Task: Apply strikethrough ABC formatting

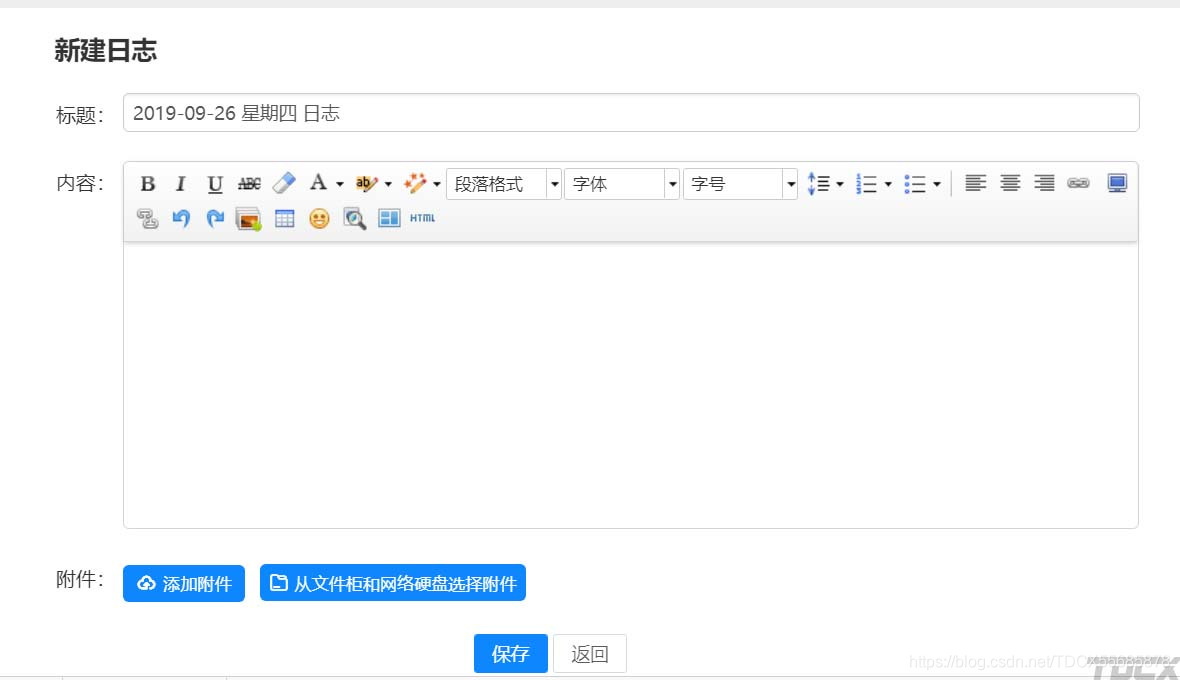Action: pyautogui.click(x=249, y=184)
